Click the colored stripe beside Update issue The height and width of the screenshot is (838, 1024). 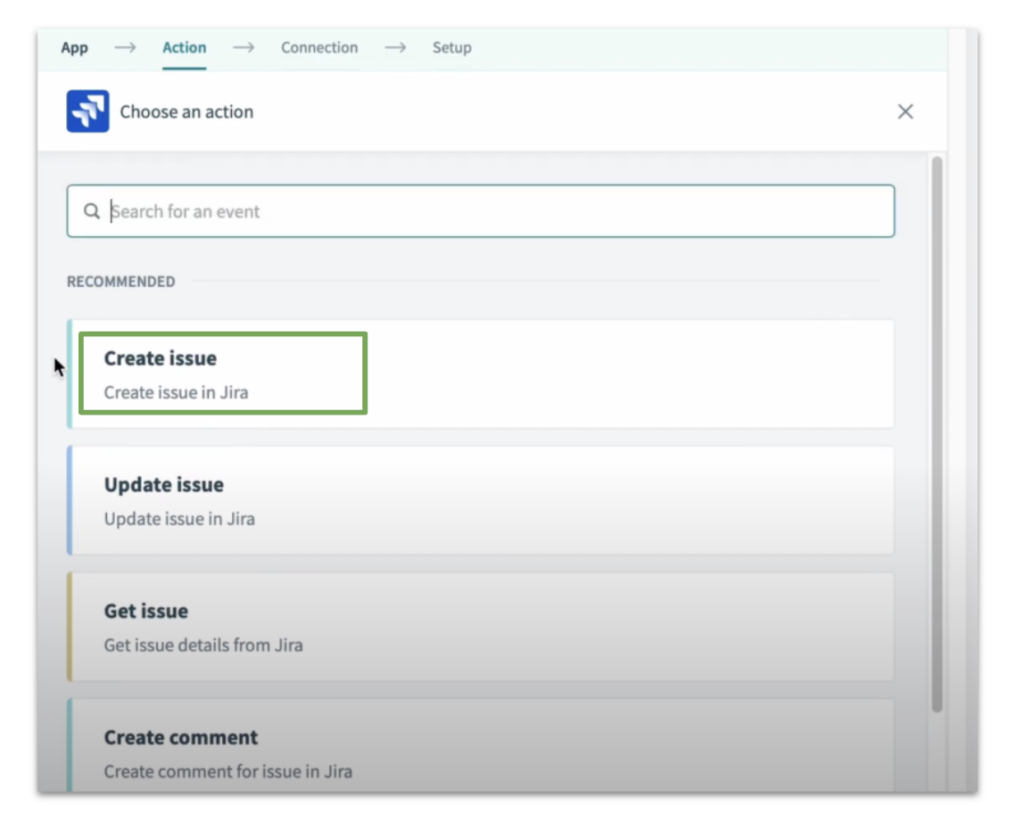(70, 500)
